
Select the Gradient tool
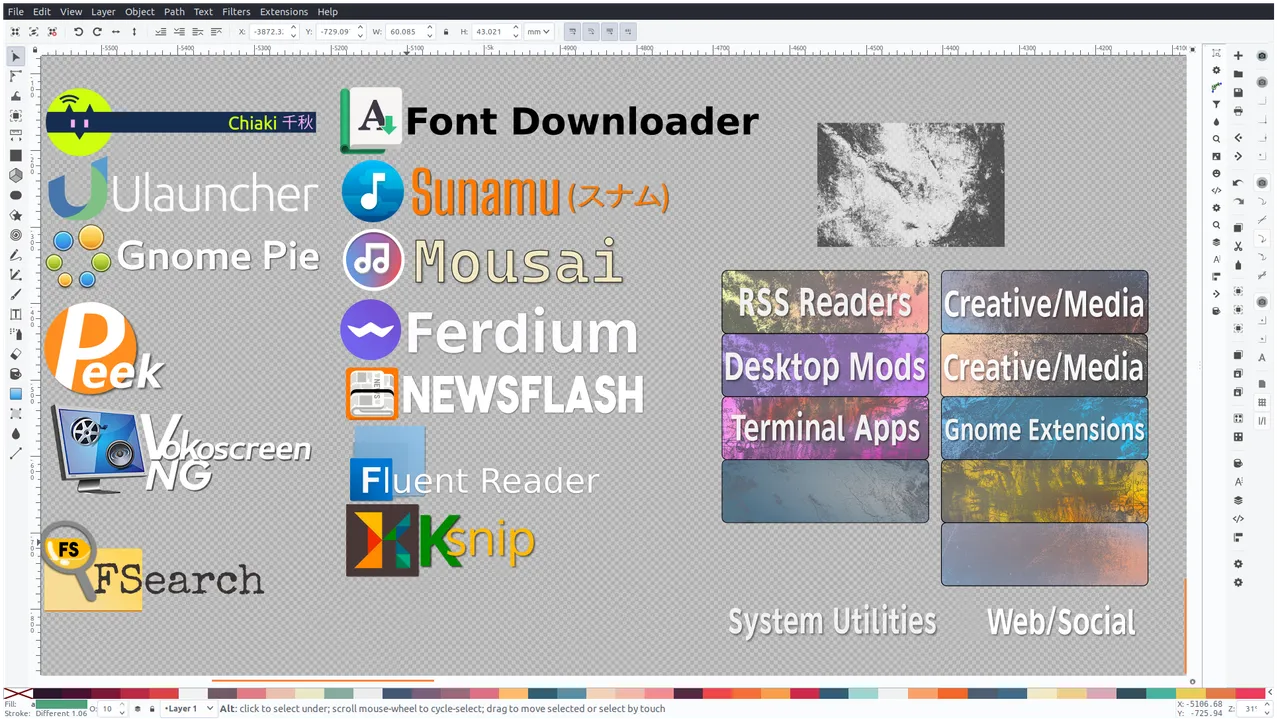(16, 394)
